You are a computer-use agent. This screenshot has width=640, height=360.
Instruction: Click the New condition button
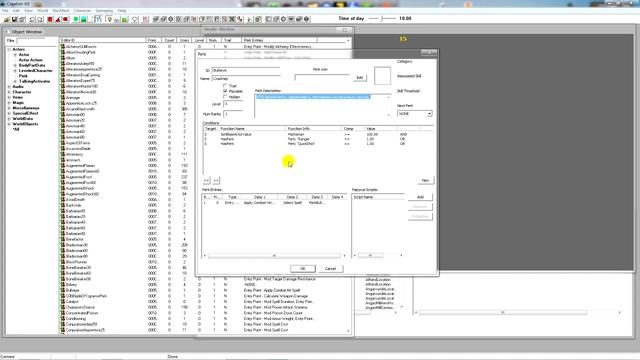point(425,180)
